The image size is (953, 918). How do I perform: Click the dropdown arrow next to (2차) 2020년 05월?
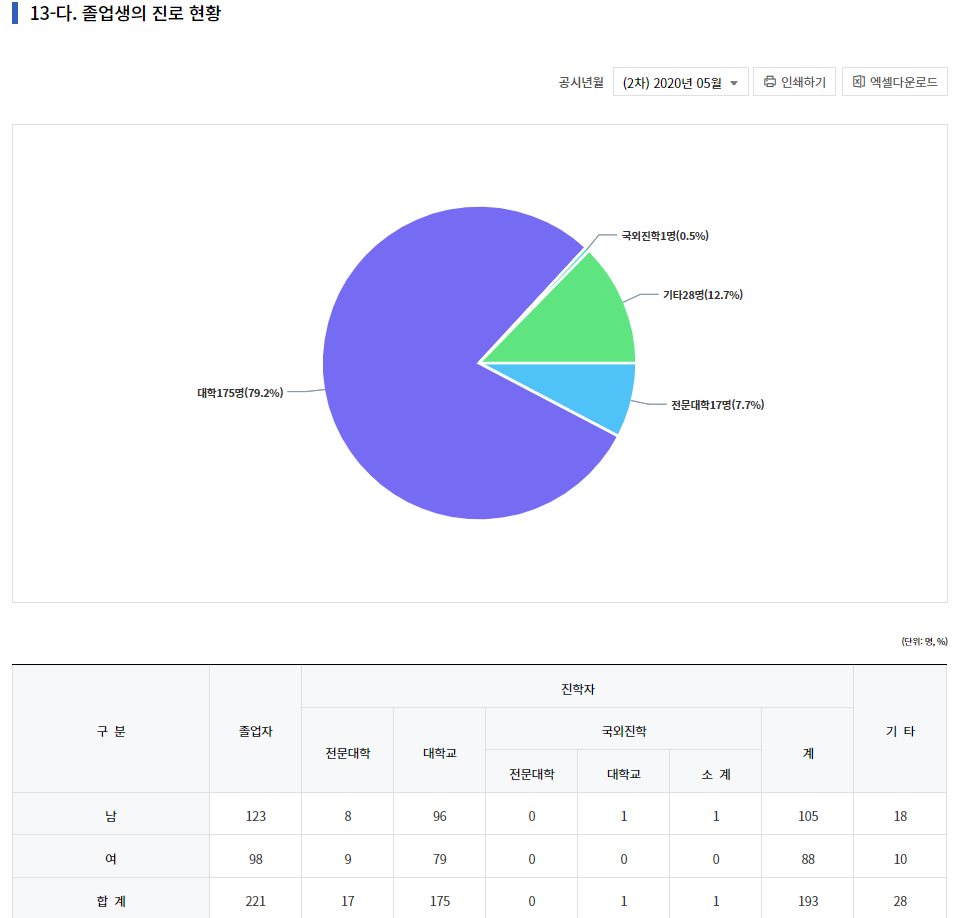coord(734,82)
